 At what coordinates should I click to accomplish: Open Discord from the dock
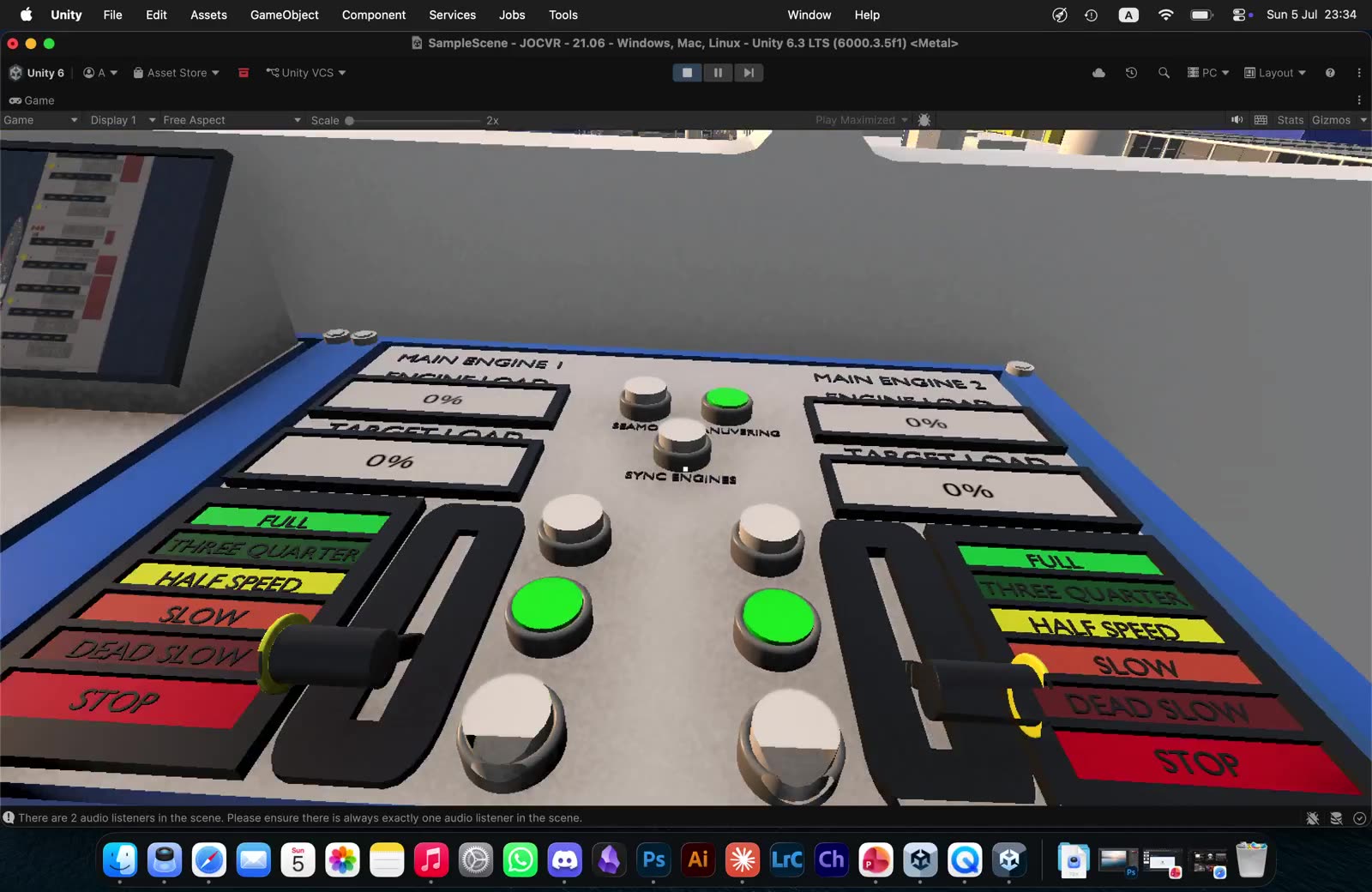pos(564,859)
